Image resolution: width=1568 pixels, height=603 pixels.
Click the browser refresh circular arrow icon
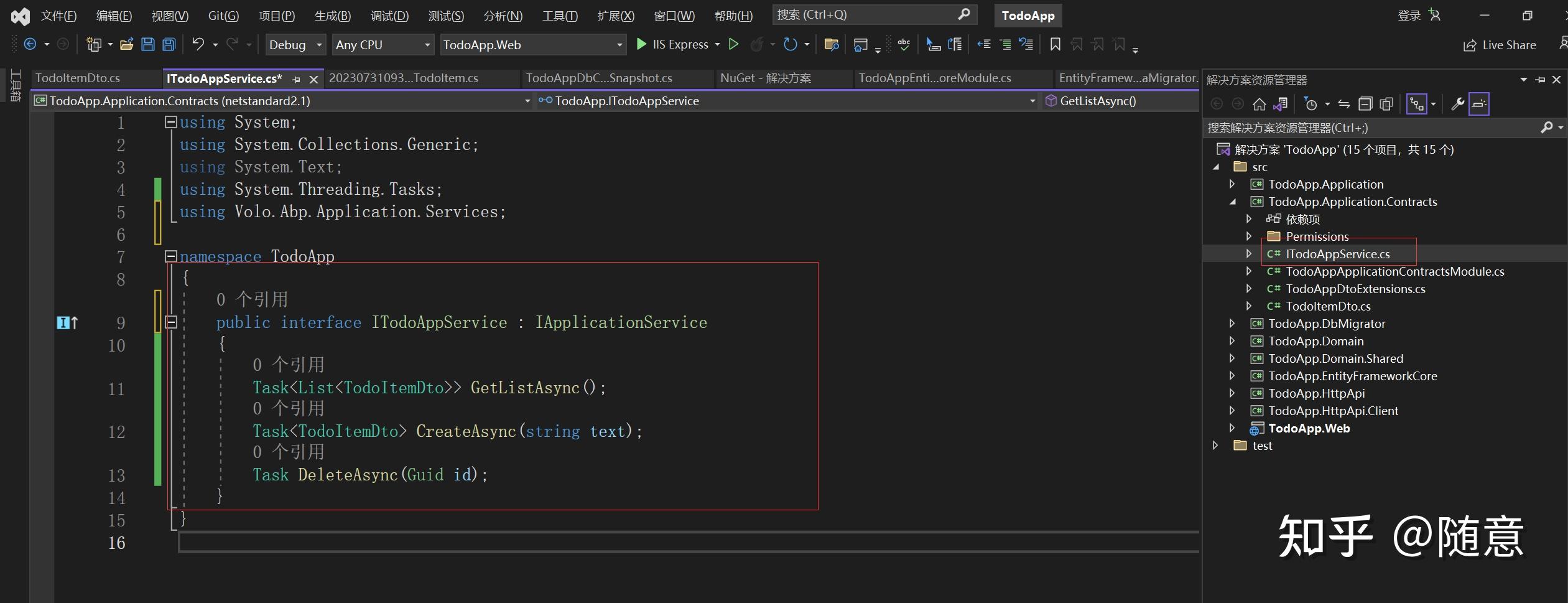click(x=790, y=44)
